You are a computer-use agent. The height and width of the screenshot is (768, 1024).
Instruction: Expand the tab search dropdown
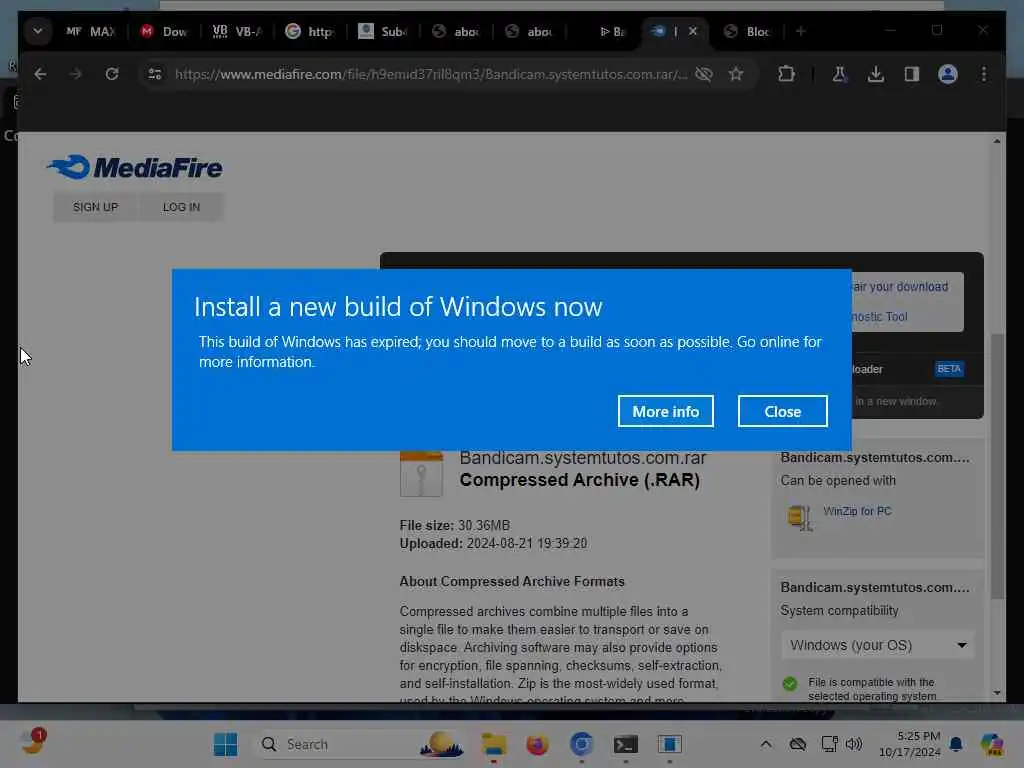pos(38,31)
